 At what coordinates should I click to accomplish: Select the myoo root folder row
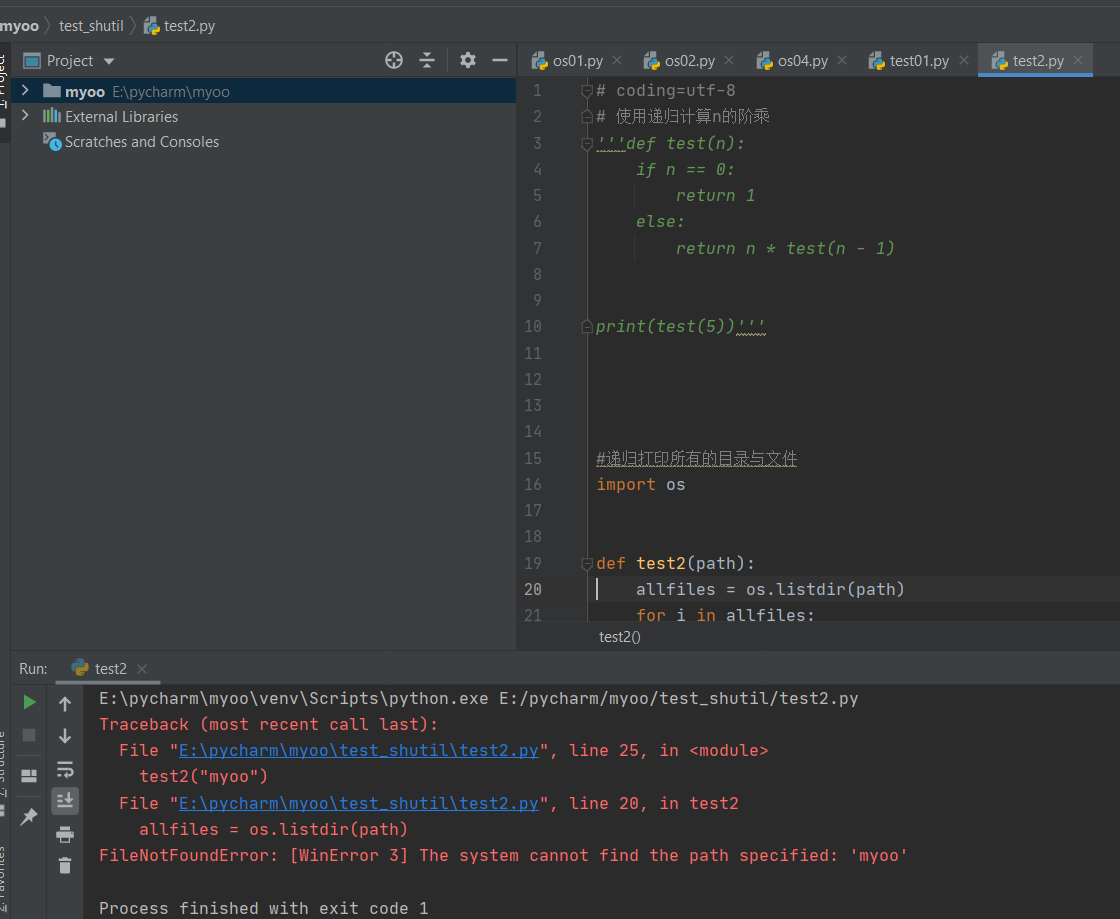click(263, 91)
